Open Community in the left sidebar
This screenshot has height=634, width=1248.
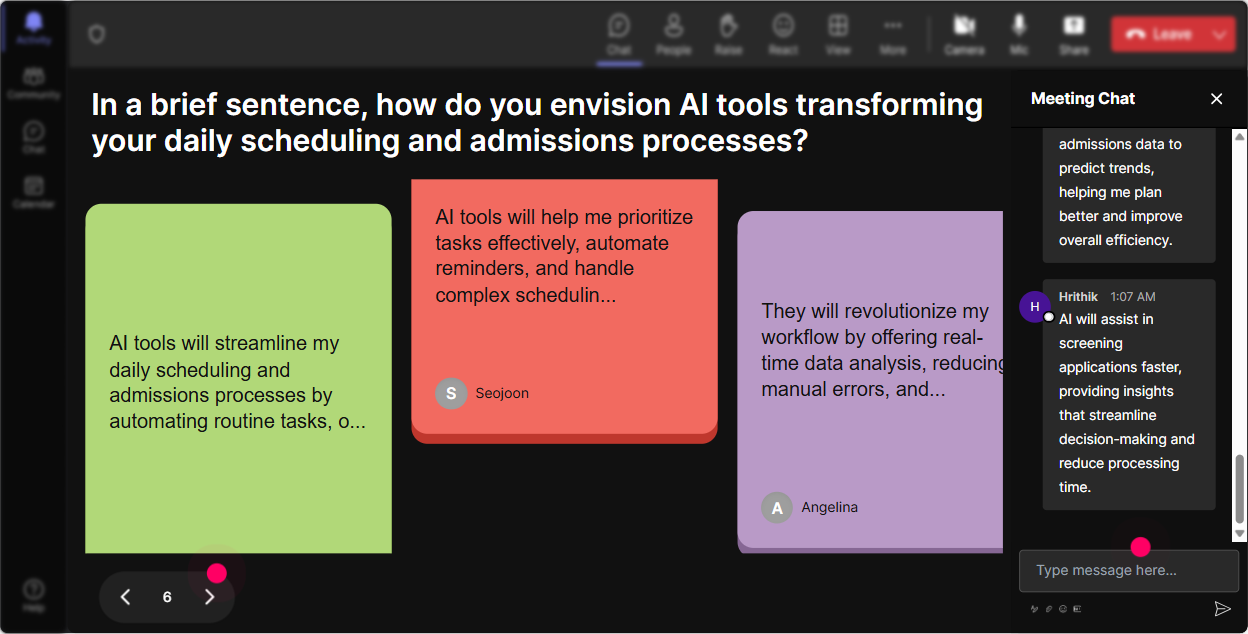coord(34,83)
